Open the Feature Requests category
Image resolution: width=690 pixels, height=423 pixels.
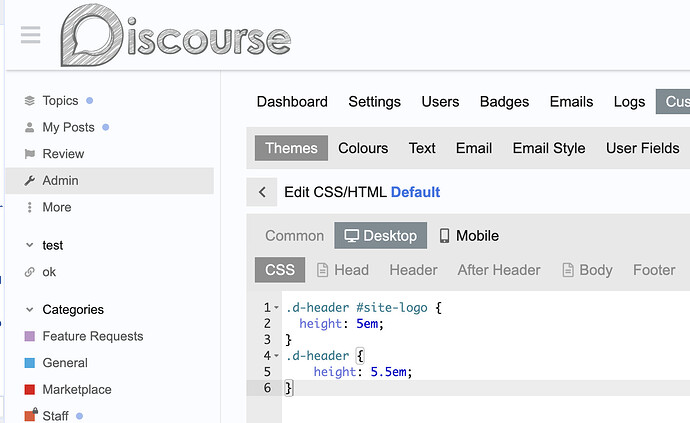pyautogui.click(x=93, y=336)
